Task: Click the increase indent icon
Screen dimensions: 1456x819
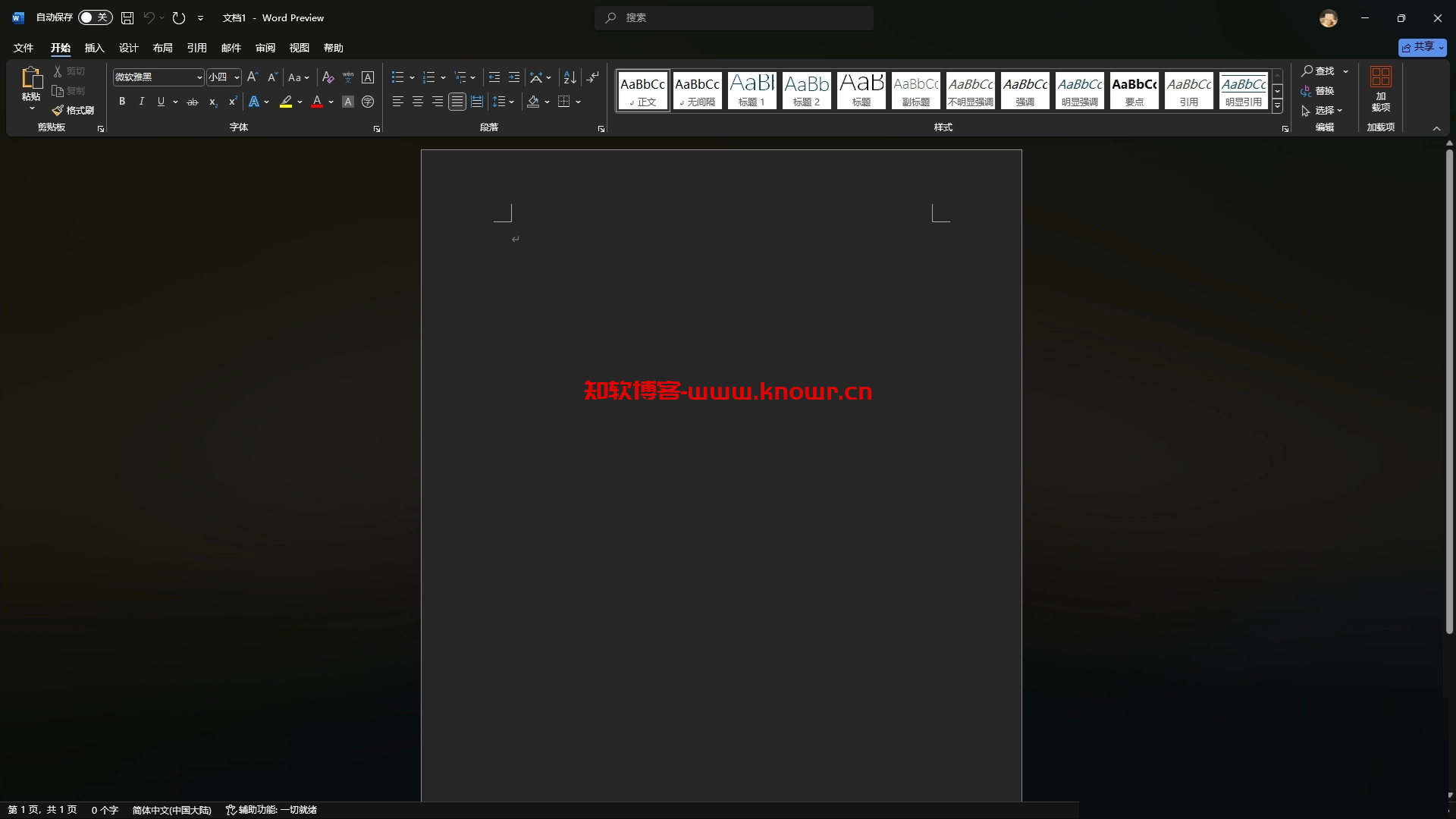Action: pos(514,77)
